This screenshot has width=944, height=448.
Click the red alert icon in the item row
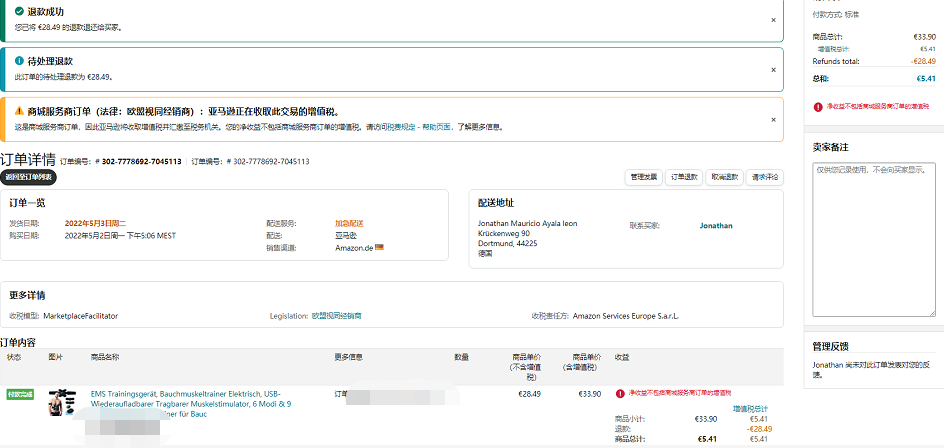(620, 394)
